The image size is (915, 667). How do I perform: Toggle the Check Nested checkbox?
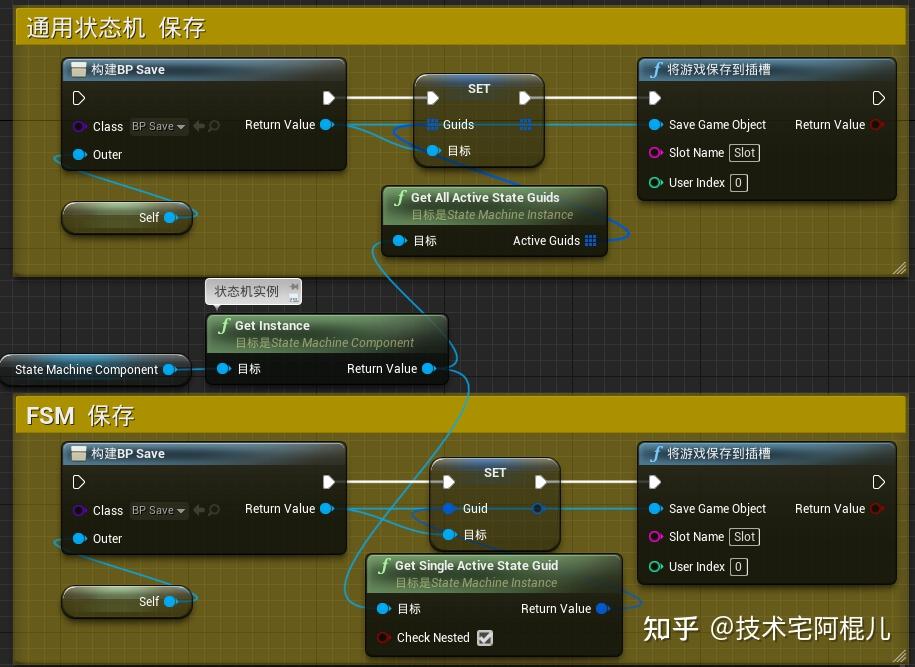coord(485,638)
